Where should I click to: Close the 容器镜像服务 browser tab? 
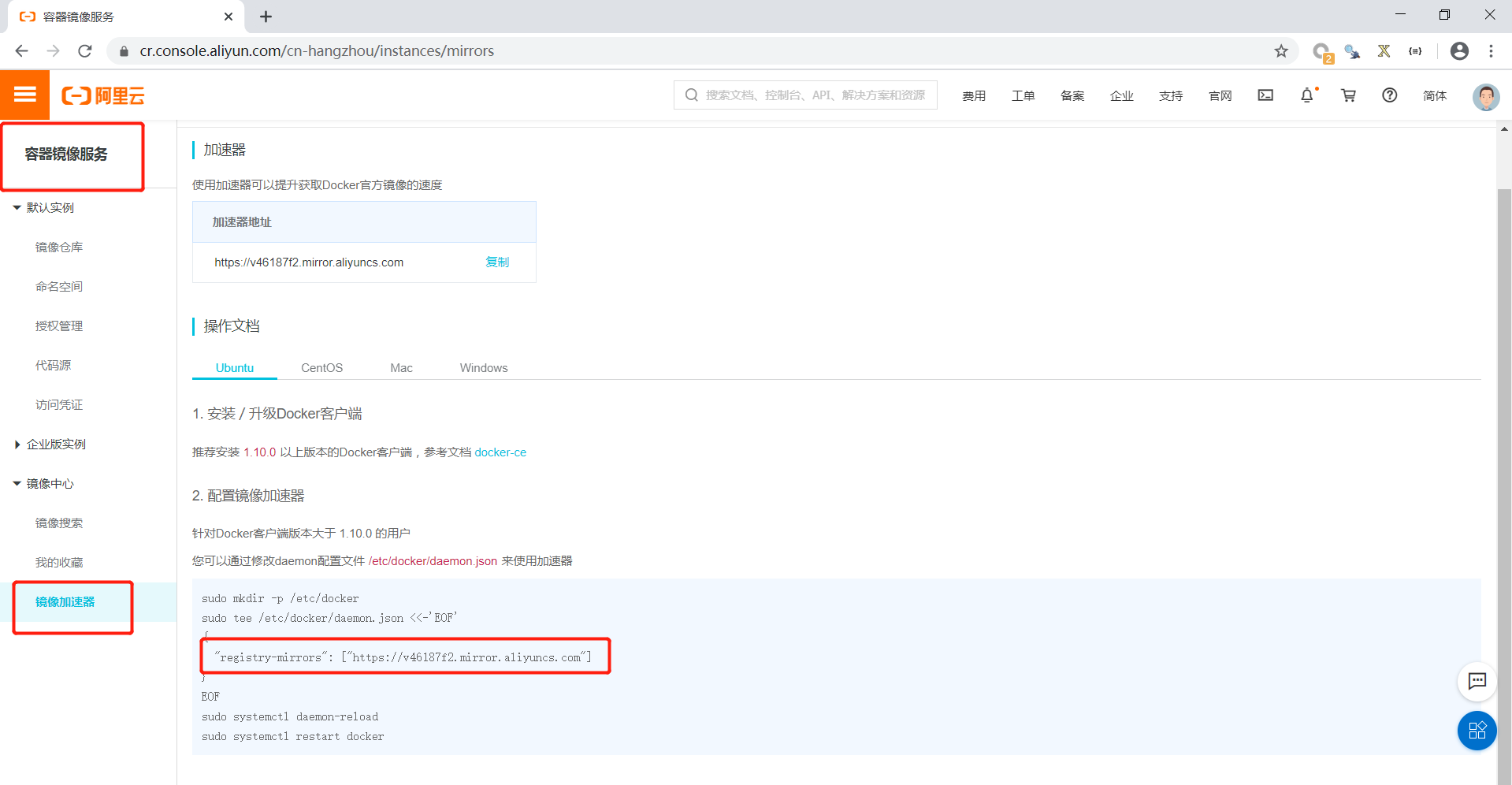(x=228, y=17)
